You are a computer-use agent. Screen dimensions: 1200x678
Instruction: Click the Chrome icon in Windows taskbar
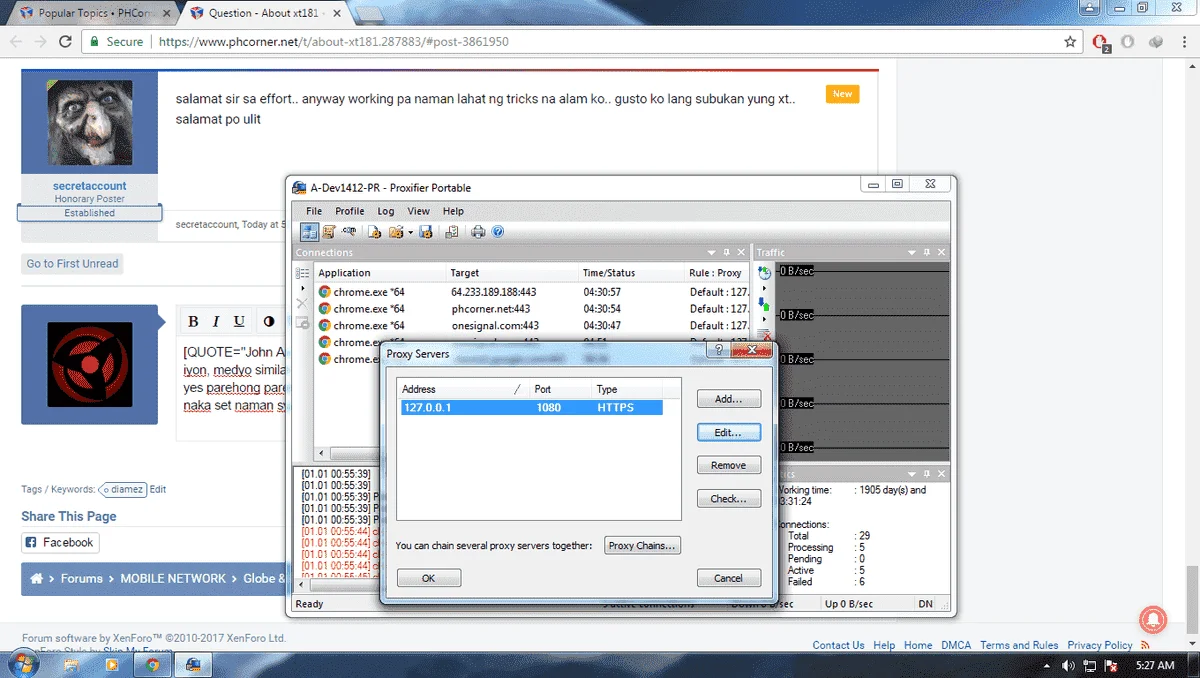tap(153, 664)
